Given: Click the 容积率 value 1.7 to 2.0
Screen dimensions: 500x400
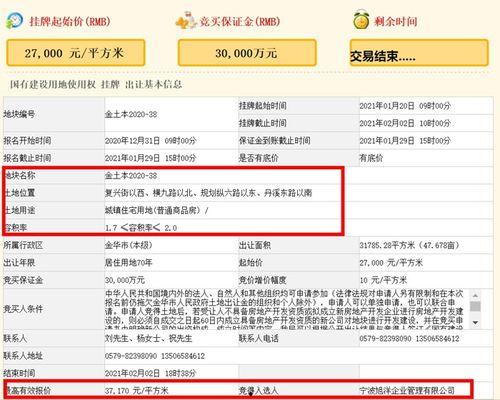Looking at the screenshot, I should pos(141,228).
